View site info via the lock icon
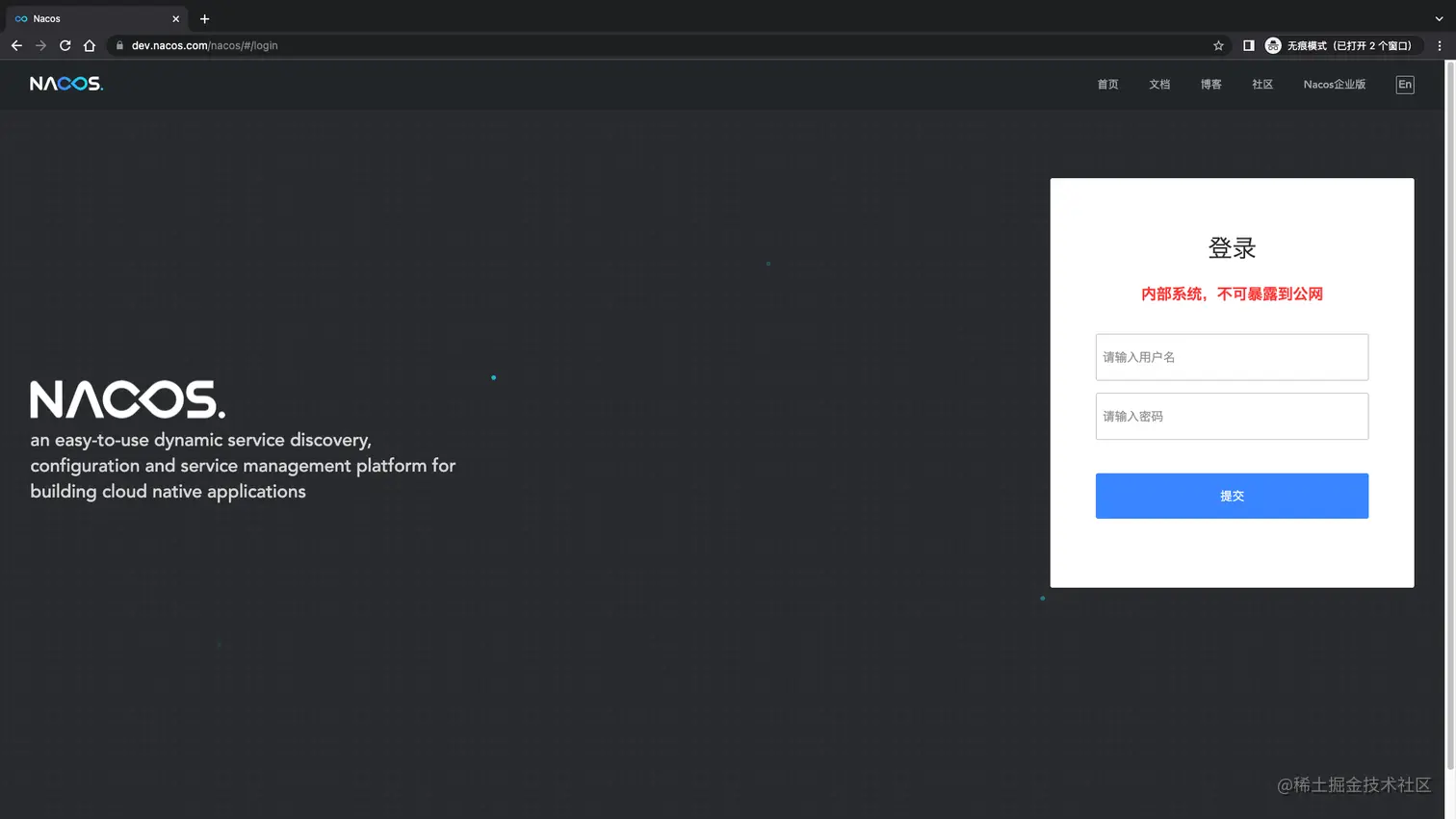Image resolution: width=1456 pixels, height=819 pixels. tap(119, 45)
